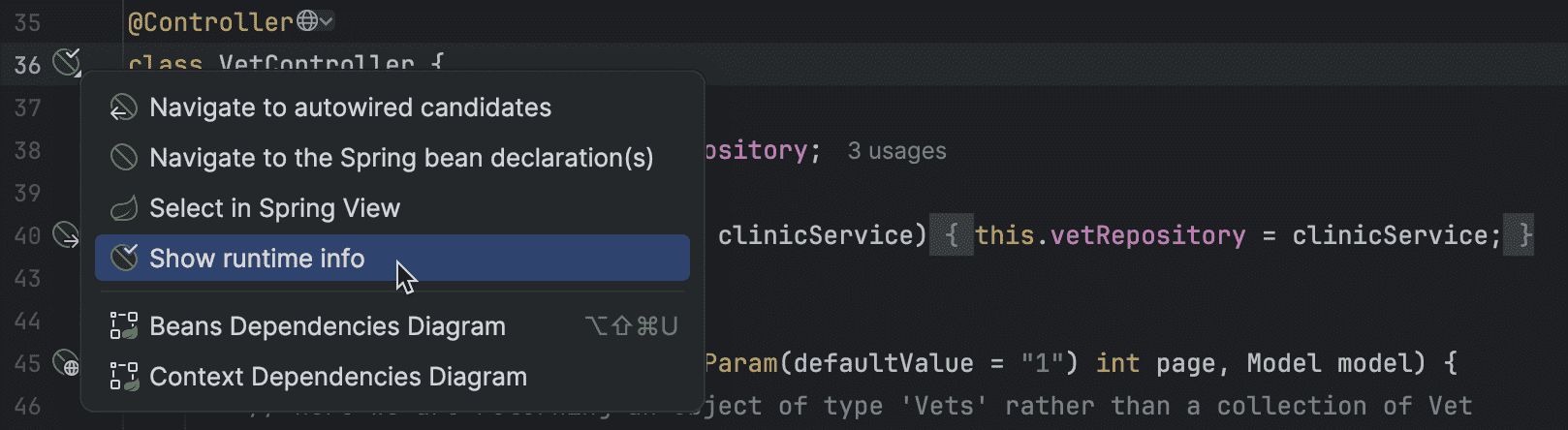Click line number 46 in the gutter
Image resolution: width=1568 pixels, height=430 pixels.
click(27, 406)
